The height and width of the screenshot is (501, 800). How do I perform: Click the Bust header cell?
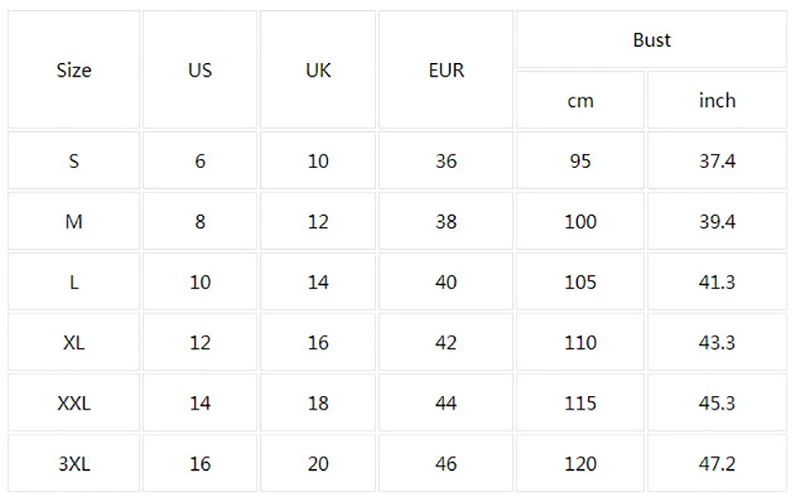(x=652, y=40)
